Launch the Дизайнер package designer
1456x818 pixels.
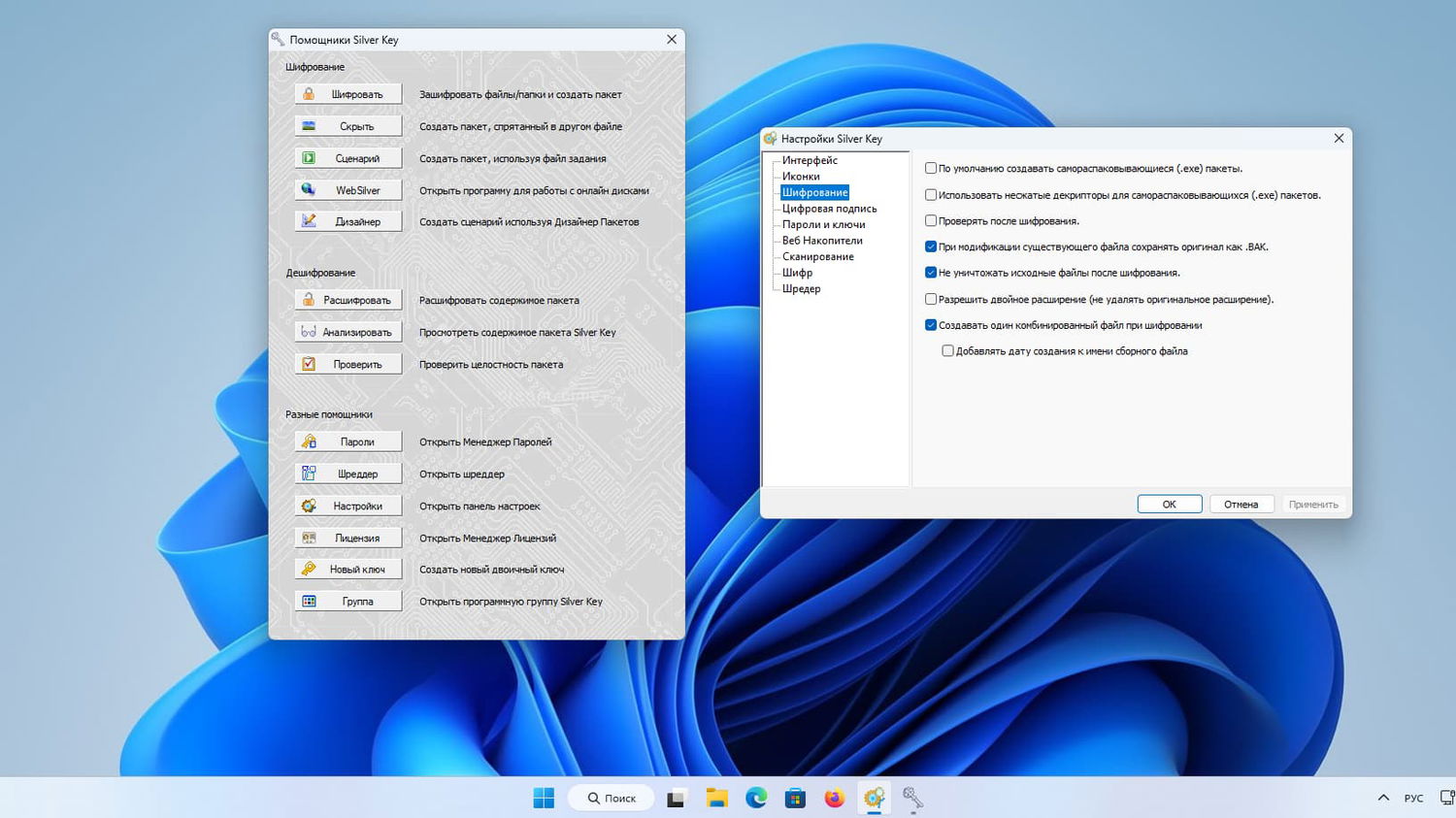point(348,222)
